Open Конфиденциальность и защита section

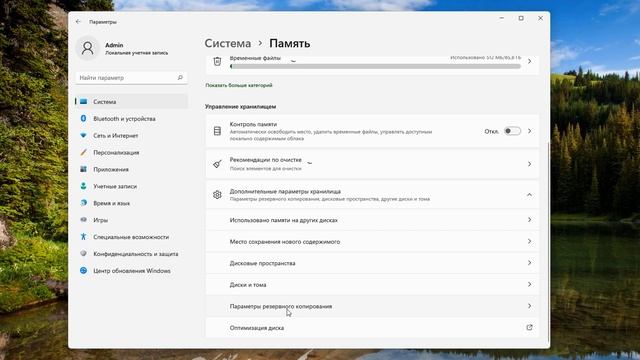(x=131, y=253)
